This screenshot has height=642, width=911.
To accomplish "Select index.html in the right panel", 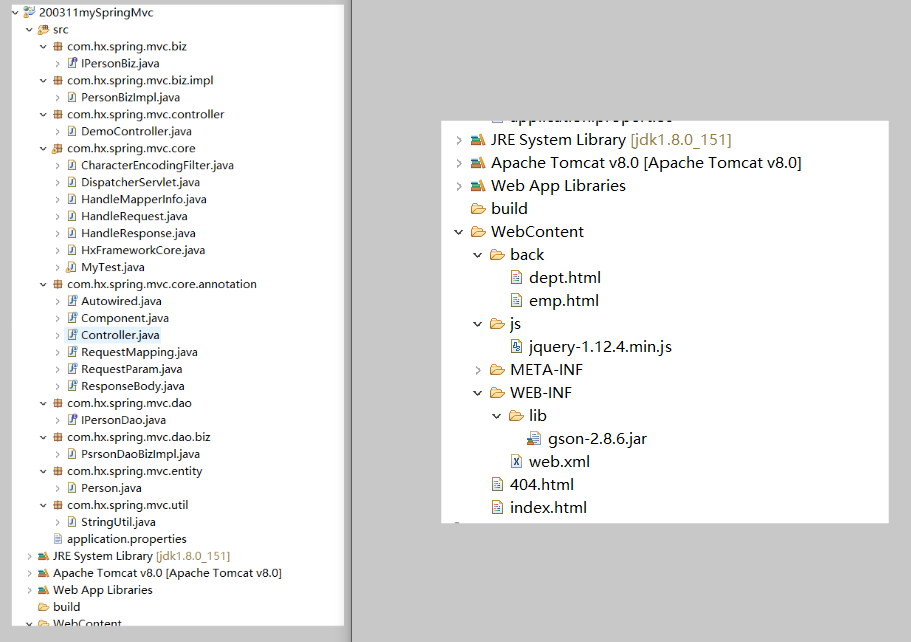I will (548, 508).
